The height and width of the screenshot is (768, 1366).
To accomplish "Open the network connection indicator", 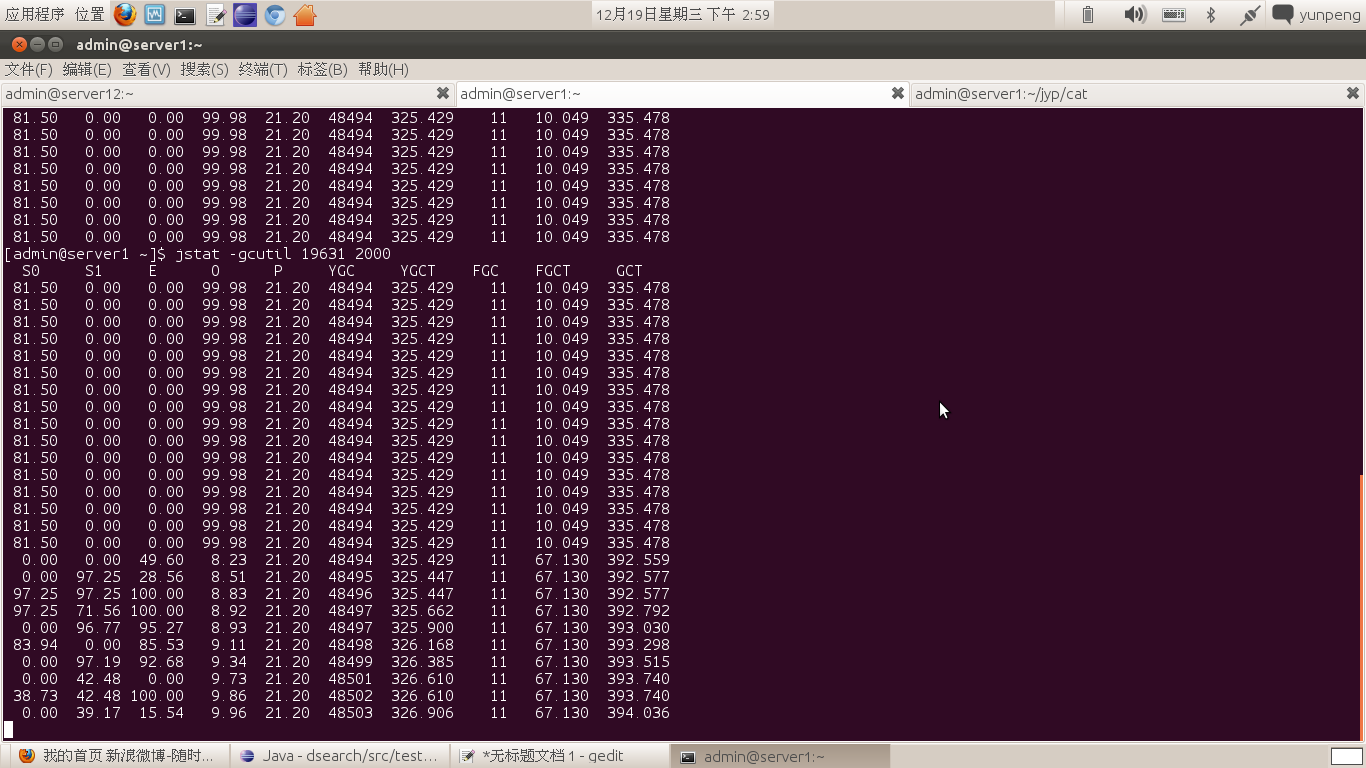I will click(1249, 15).
